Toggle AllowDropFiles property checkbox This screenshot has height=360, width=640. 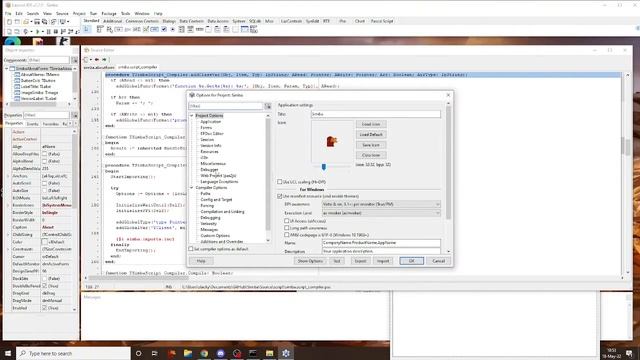tap(44, 154)
